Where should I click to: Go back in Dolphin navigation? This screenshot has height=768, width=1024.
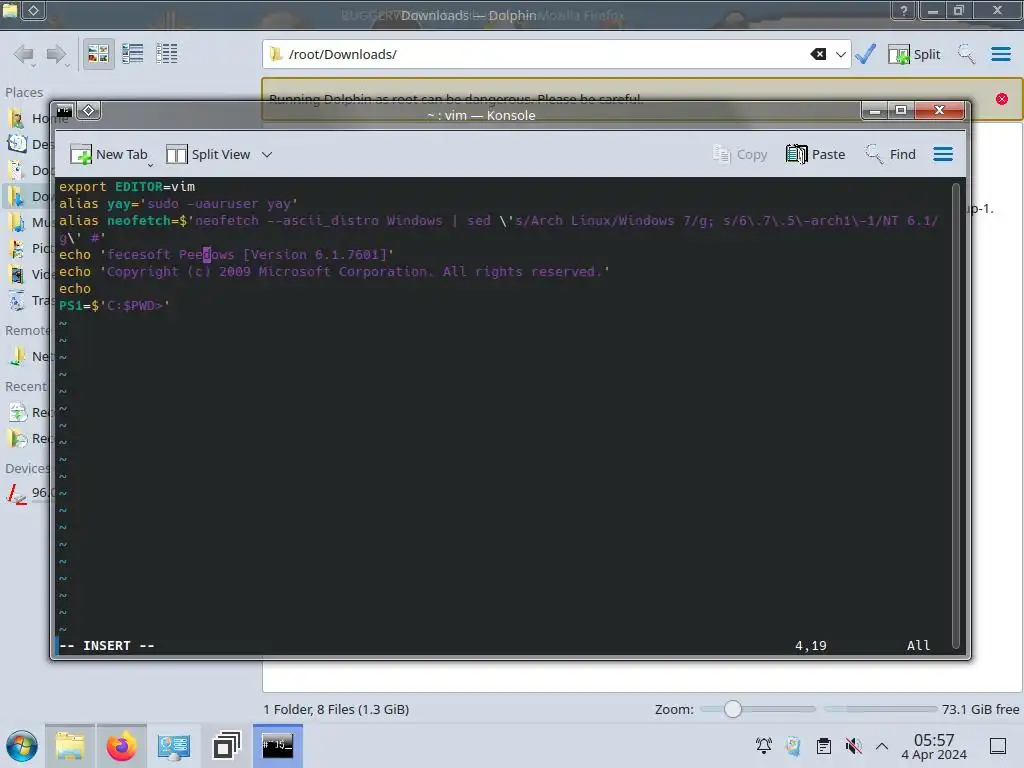click(24, 54)
